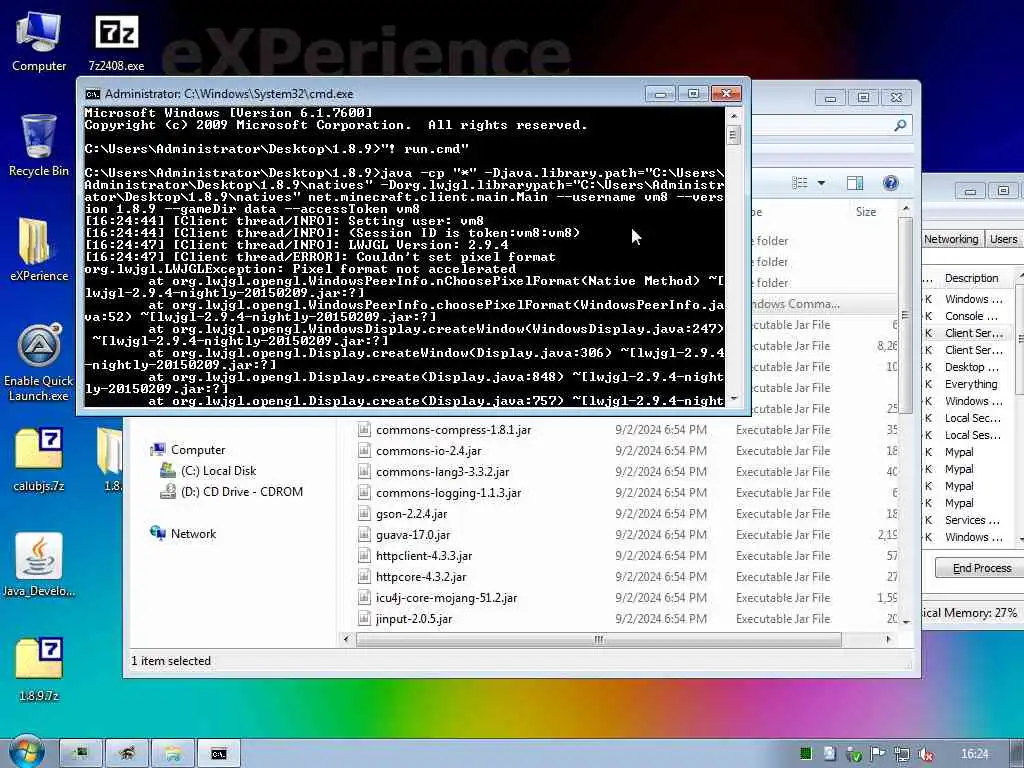The height and width of the screenshot is (768, 1024).
Task: Open the Recycle Bin desktop icon
Action: (39, 145)
